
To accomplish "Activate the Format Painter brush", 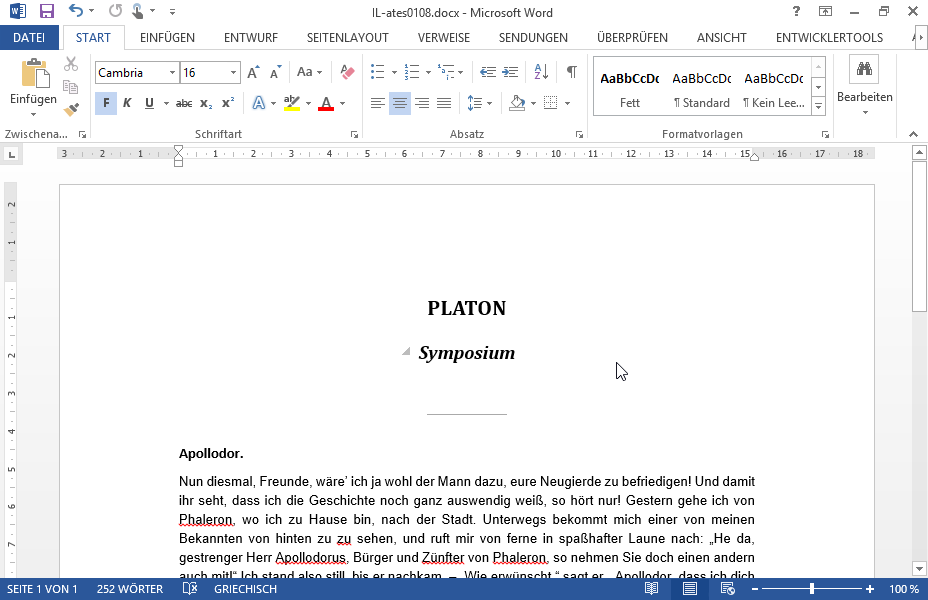I will click(71, 109).
